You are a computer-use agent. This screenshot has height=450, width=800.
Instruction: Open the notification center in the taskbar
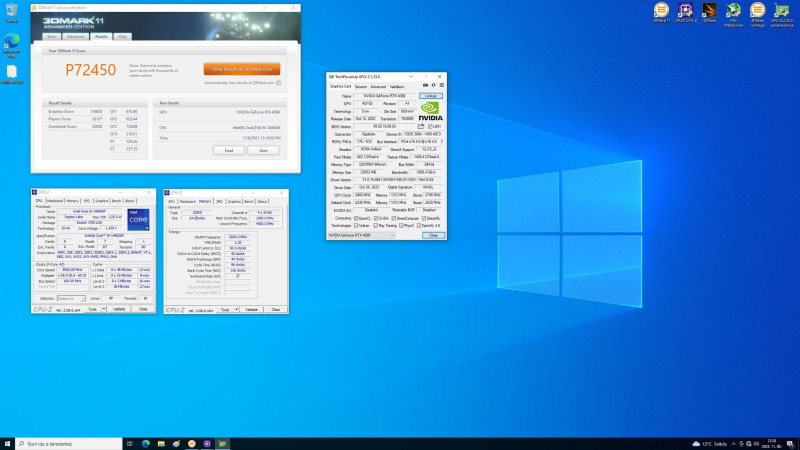click(790, 444)
